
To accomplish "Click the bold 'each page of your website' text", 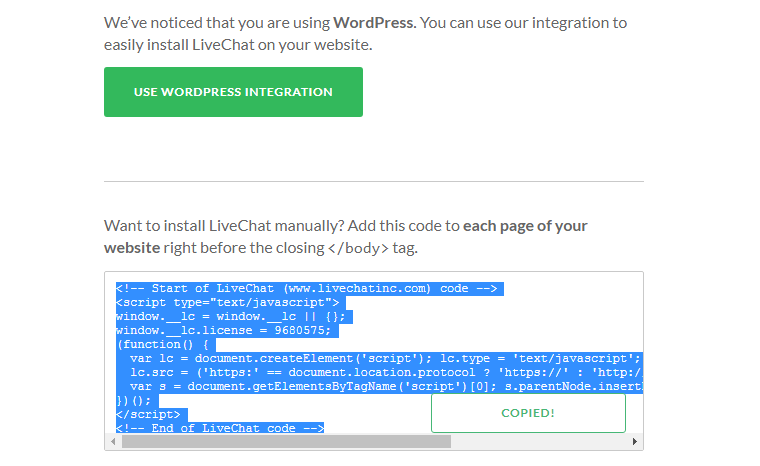I will tap(346, 237).
